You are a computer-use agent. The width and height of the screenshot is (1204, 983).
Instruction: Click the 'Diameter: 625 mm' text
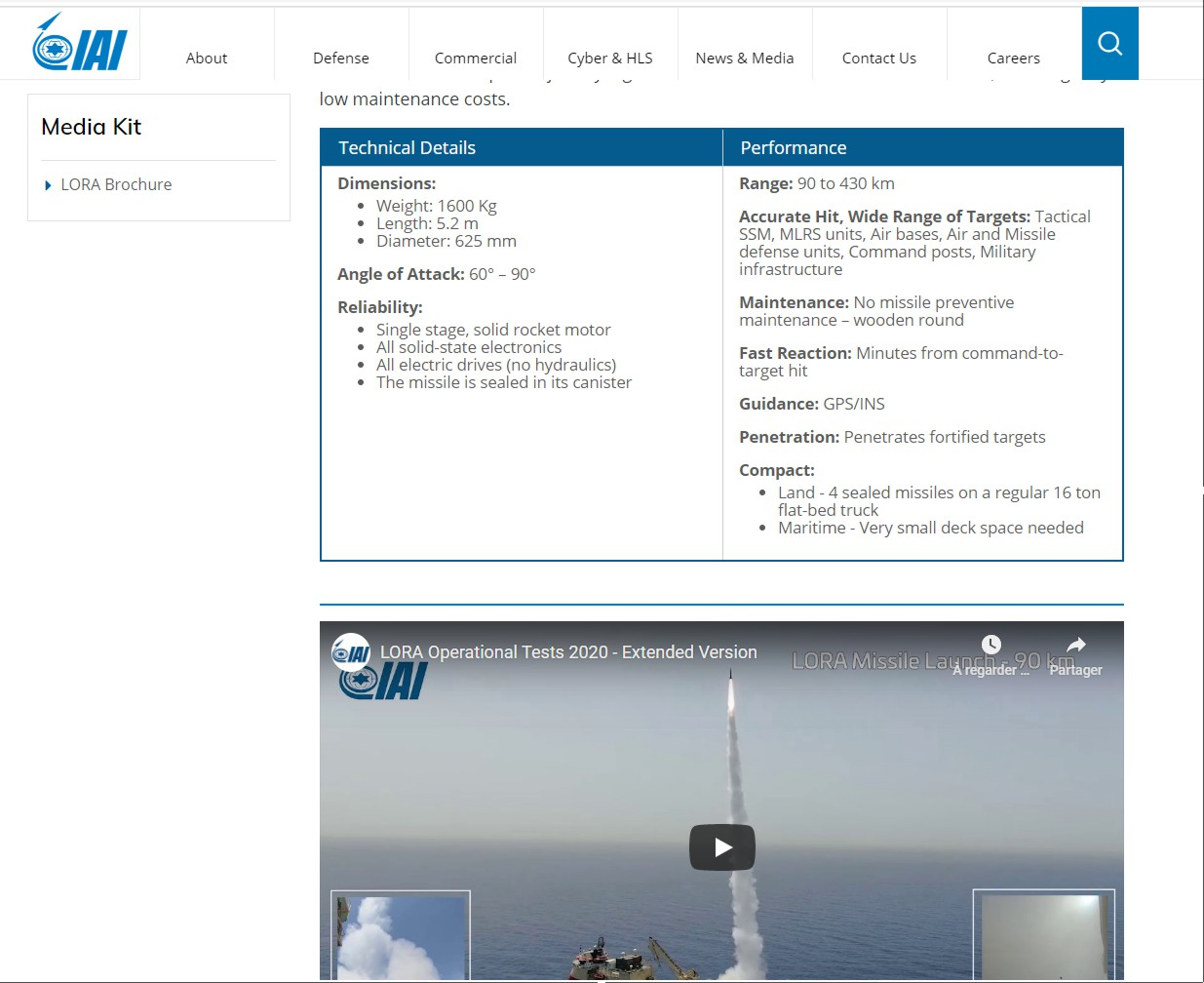pyautogui.click(x=447, y=241)
